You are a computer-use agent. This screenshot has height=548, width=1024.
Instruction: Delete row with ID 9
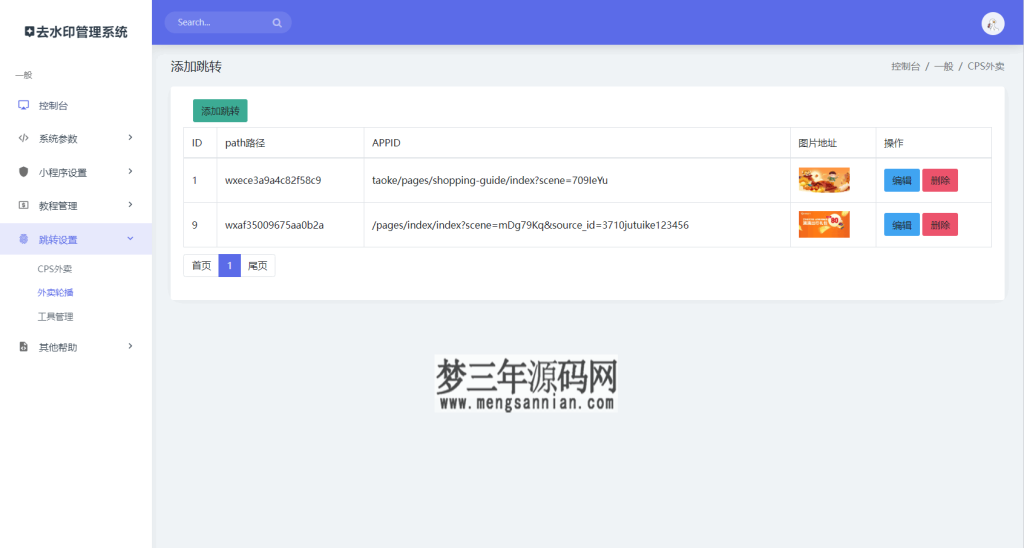pyautogui.click(x=940, y=225)
